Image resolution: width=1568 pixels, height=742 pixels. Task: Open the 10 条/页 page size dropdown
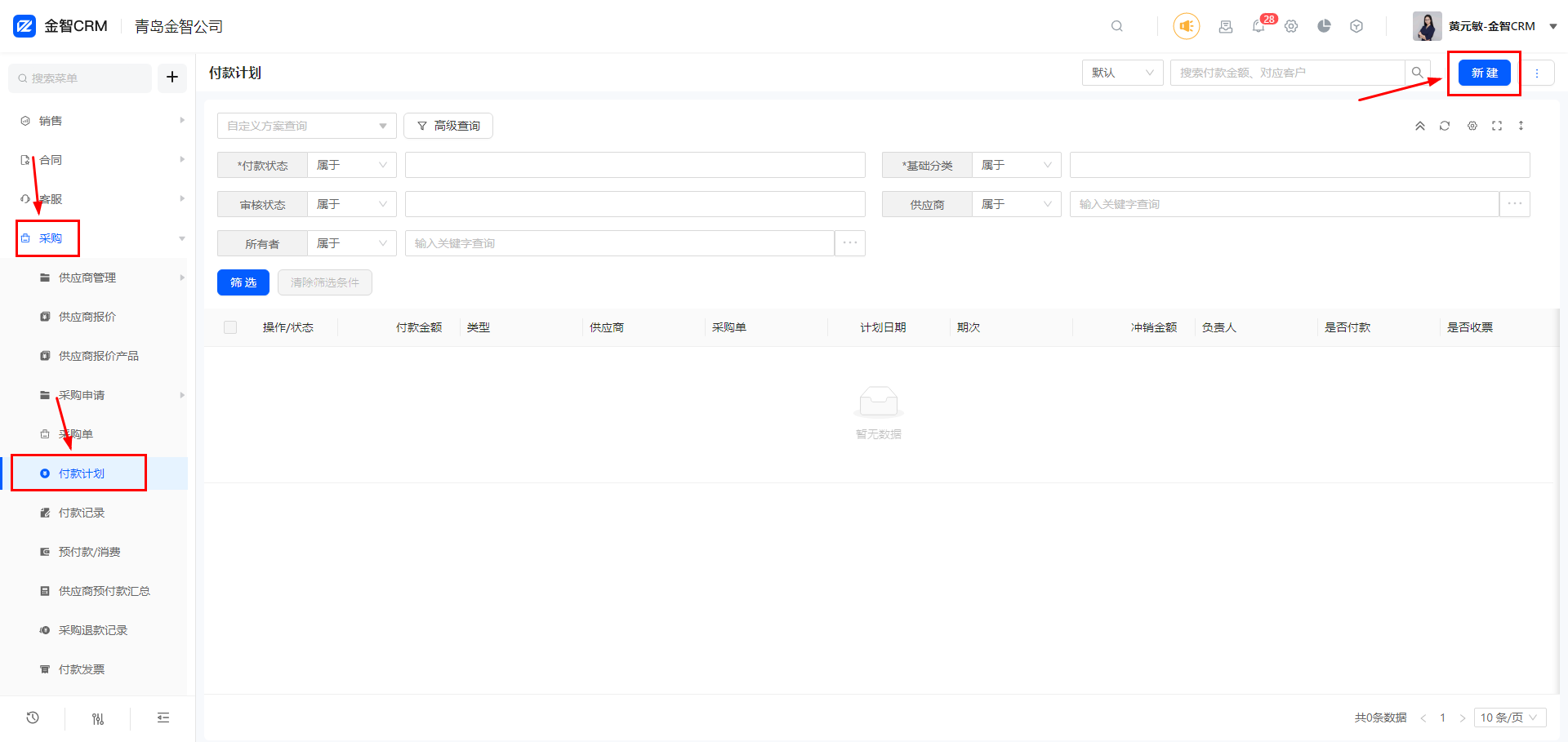coord(1510,718)
